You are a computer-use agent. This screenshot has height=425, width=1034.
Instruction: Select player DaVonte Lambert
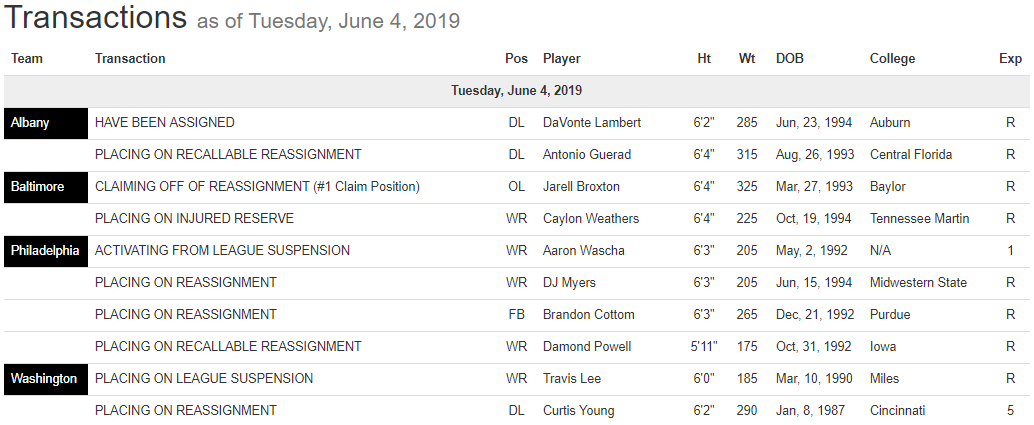592,123
